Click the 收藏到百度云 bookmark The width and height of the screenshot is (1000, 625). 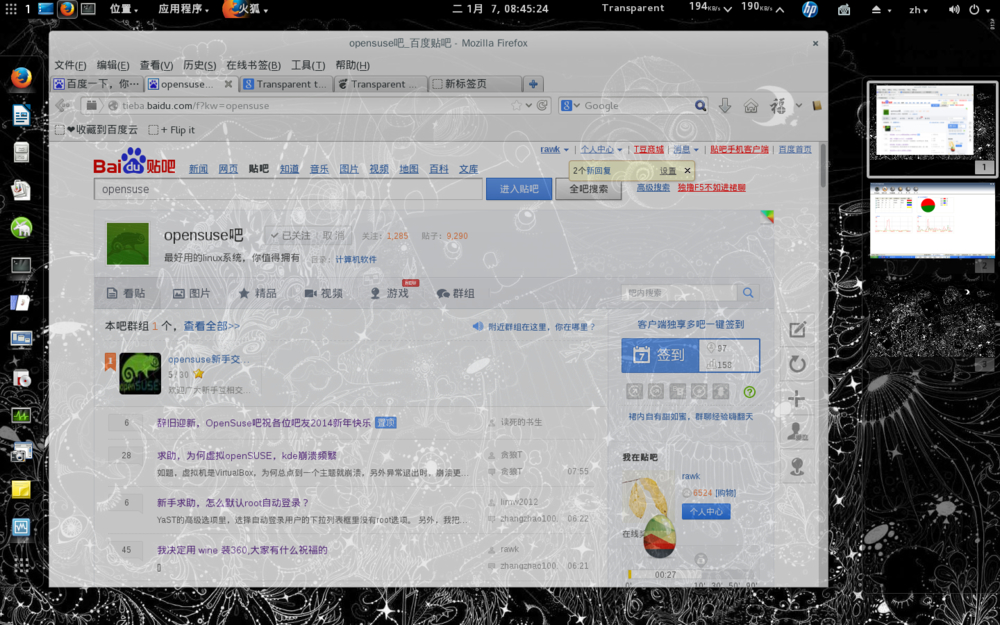pos(96,130)
